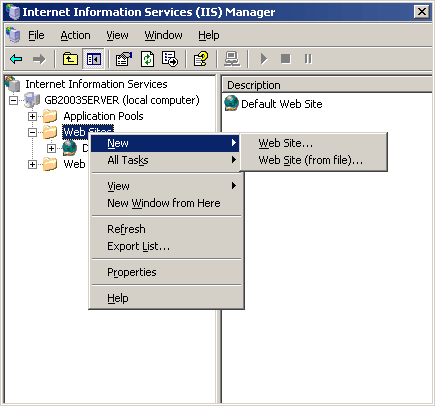Open the All Tasks submenu arrow
Image resolution: width=435 pixels, height=406 pixels.
(x=234, y=160)
